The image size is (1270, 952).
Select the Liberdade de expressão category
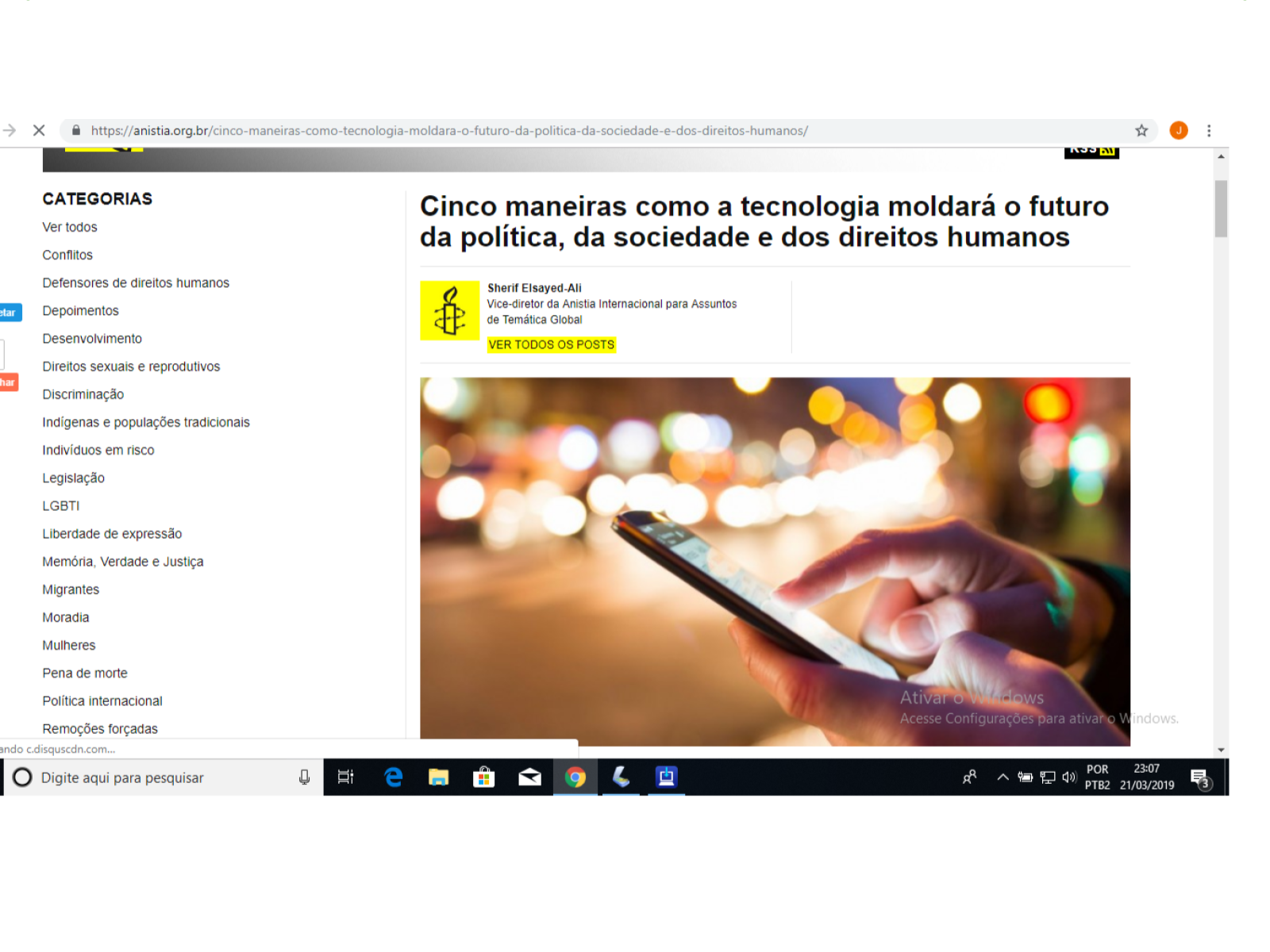[x=112, y=534]
